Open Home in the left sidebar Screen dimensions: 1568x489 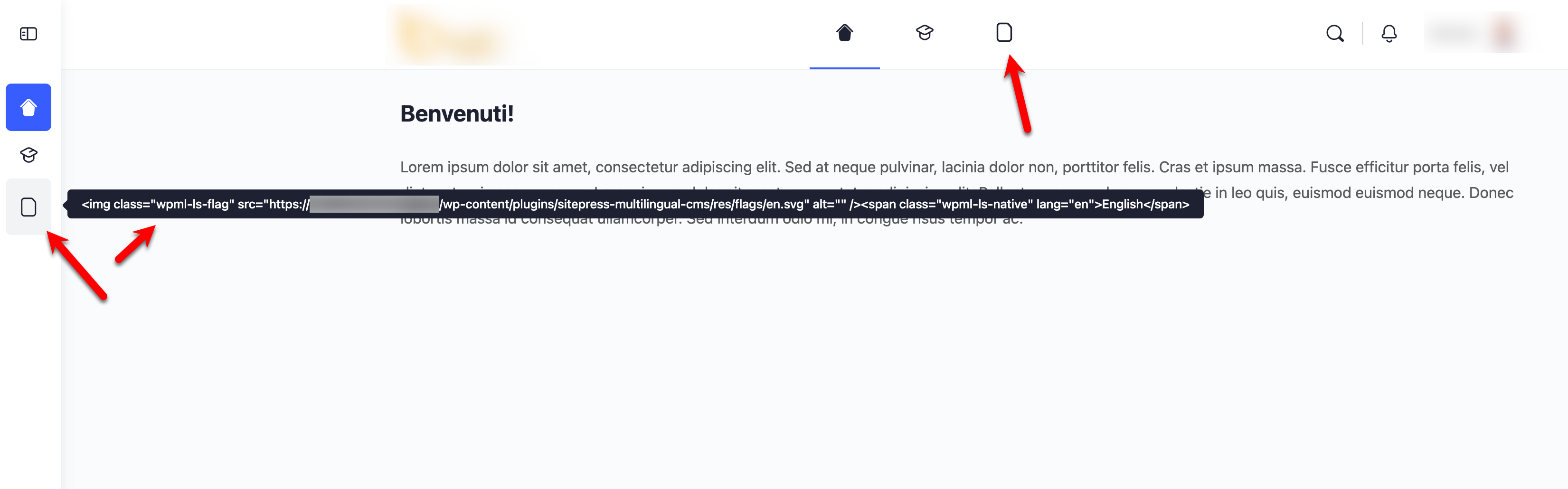pos(28,107)
